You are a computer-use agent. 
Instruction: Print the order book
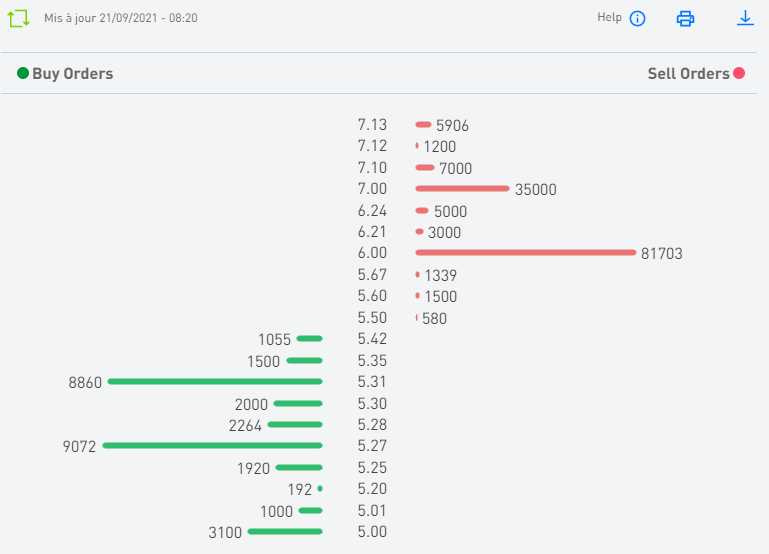click(x=685, y=18)
